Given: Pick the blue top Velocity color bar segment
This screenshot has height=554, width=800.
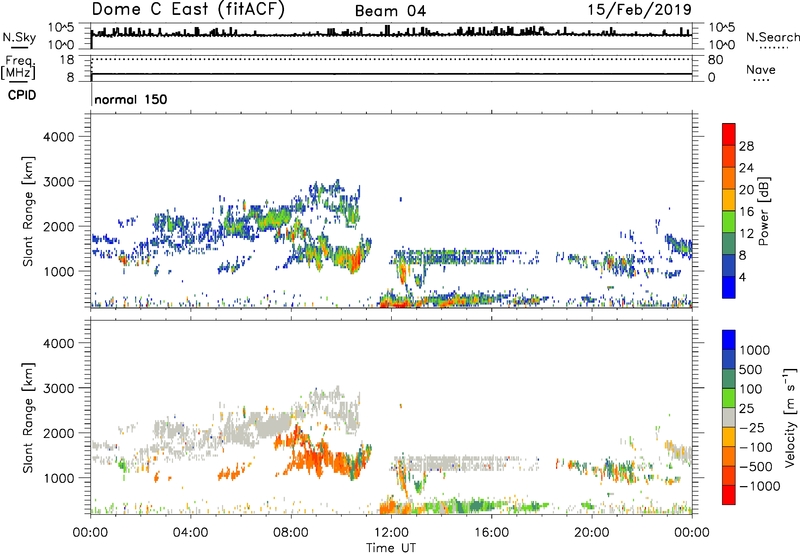Looking at the screenshot, I should tap(729, 340).
